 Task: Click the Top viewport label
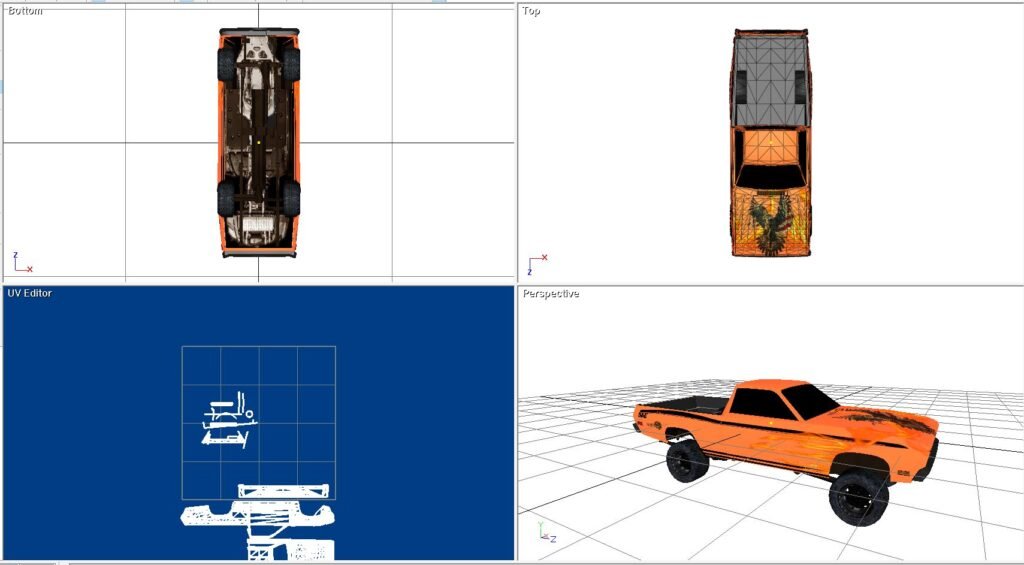[531, 12]
